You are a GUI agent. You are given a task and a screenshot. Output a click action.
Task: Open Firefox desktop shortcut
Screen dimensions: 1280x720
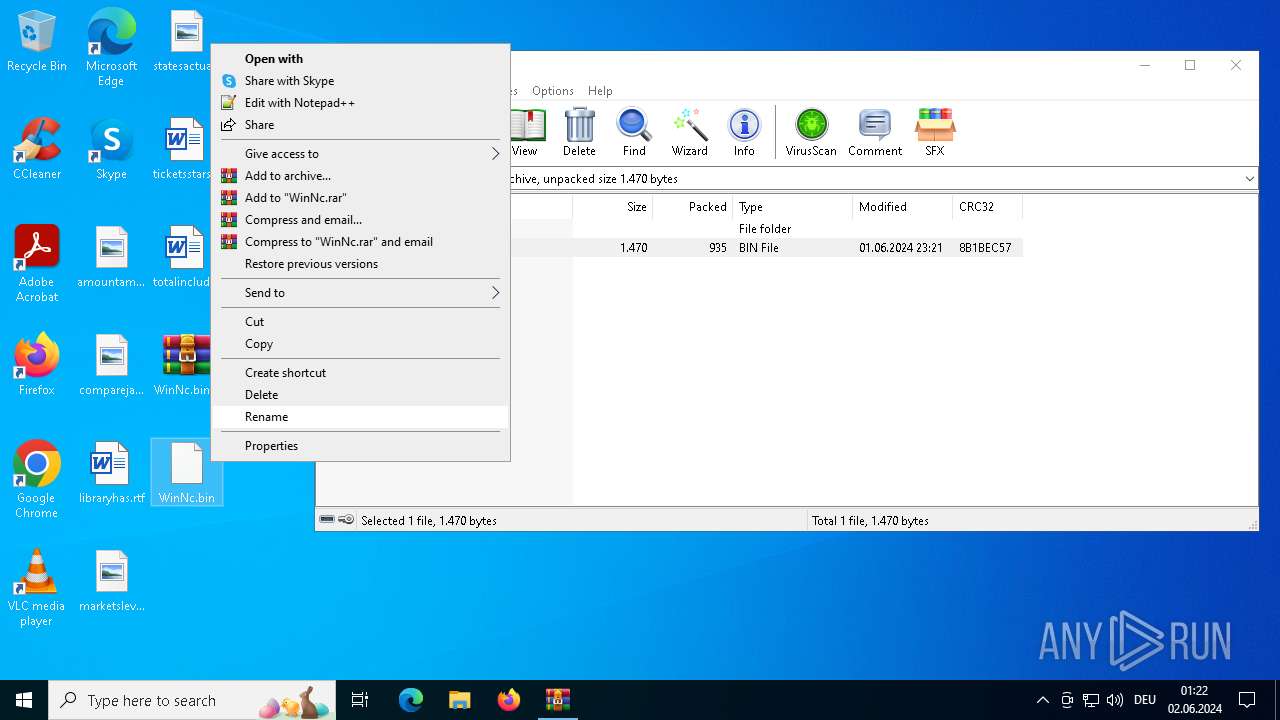pos(37,365)
